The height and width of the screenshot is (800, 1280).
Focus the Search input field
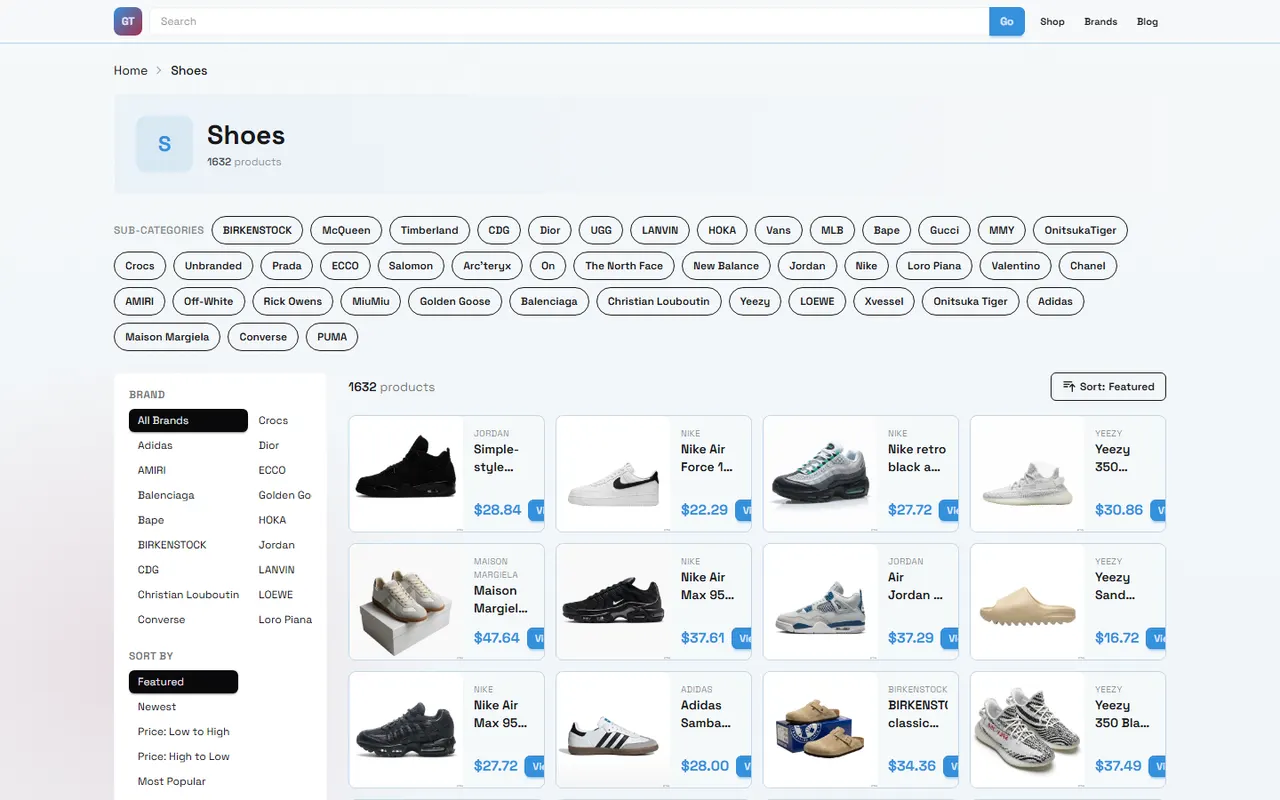(x=569, y=21)
